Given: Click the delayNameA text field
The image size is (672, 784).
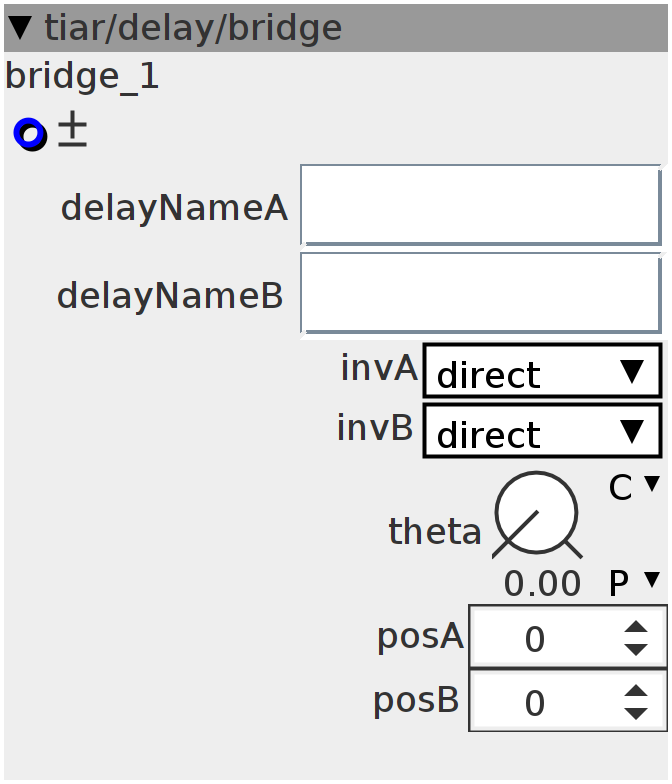Looking at the screenshot, I should coord(480,205).
